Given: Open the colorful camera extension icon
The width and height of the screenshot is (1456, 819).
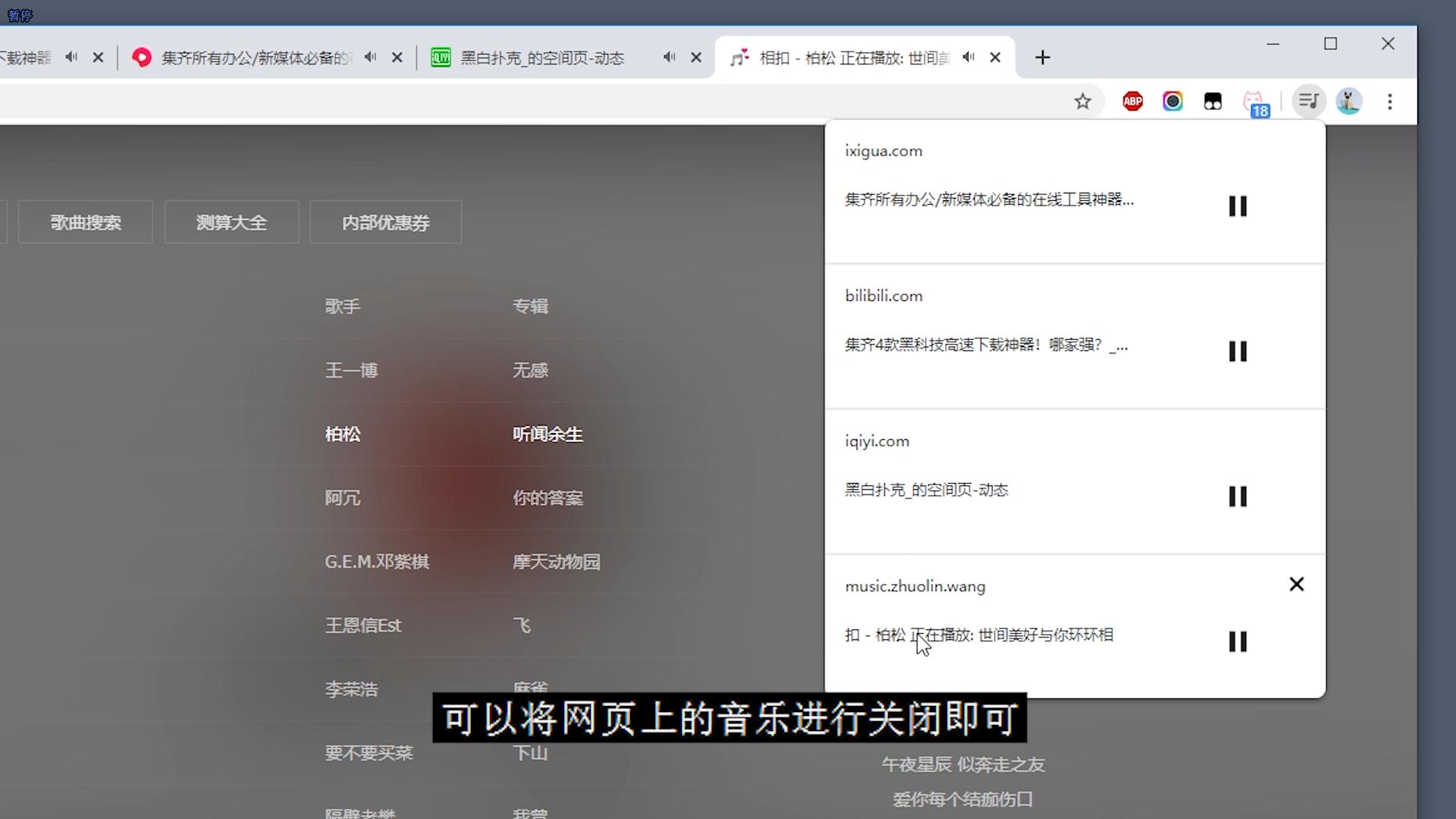Looking at the screenshot, I should tap(1173, 101).
